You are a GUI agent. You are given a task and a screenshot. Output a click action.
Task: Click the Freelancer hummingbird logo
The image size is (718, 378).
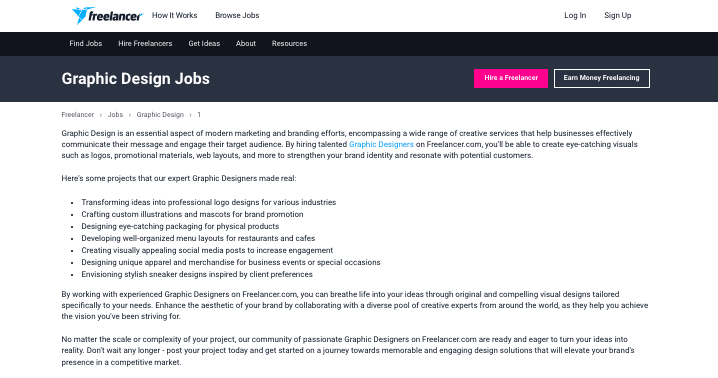(107, 16)
